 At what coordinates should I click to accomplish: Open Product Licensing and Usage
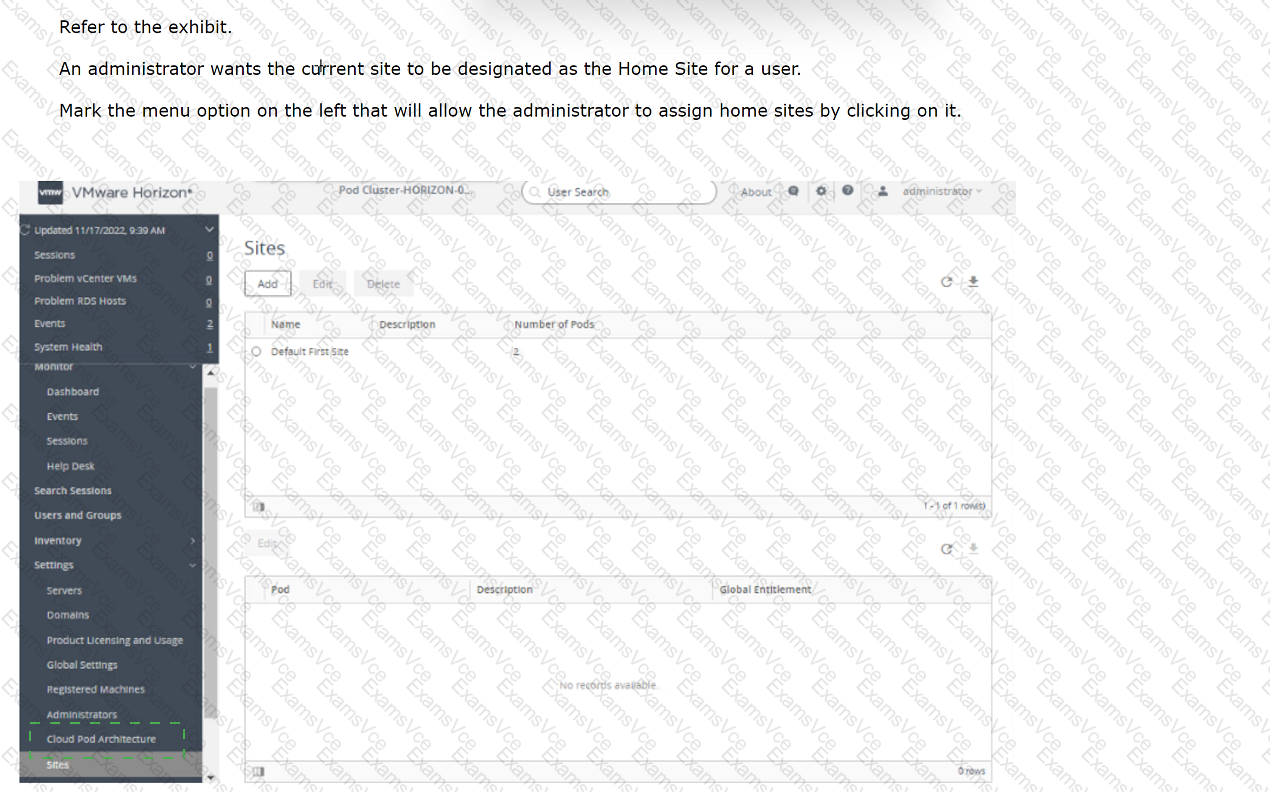click(x=115, y=640)
